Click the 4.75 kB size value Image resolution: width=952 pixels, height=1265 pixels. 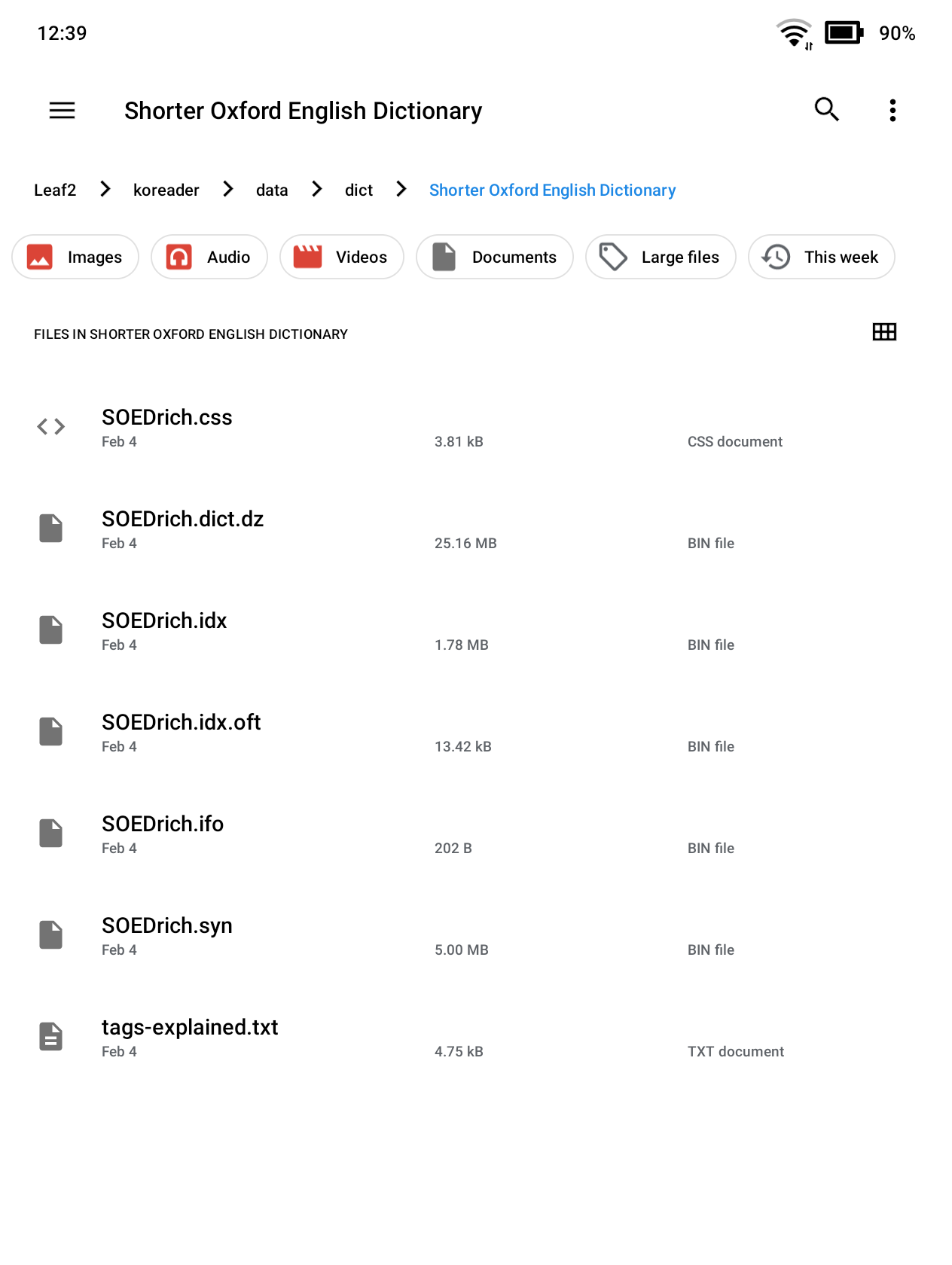pos(459,1051)
